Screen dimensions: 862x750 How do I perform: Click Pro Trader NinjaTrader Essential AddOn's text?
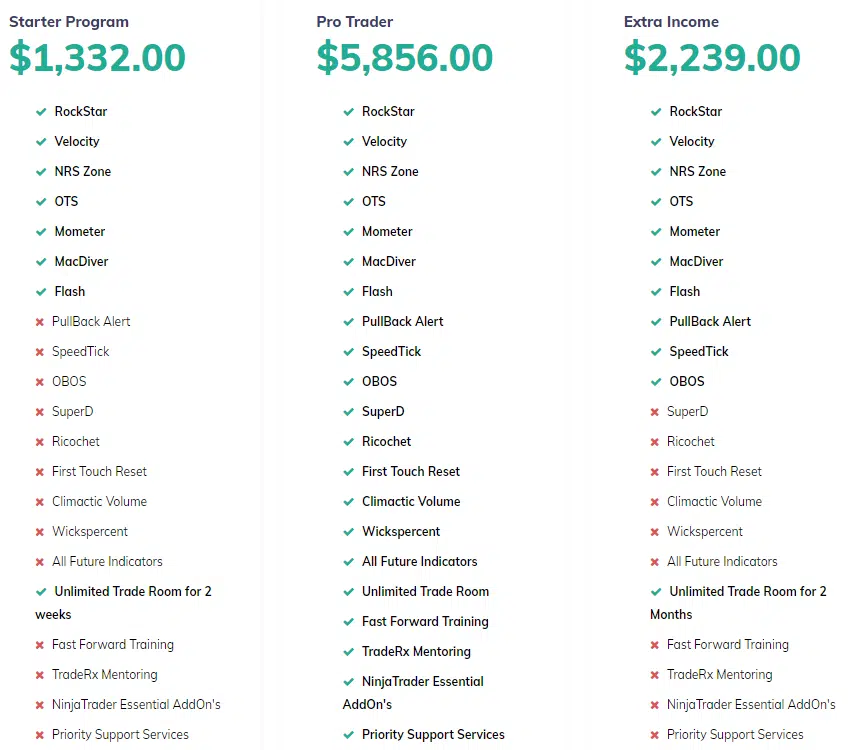click(413, 693)
